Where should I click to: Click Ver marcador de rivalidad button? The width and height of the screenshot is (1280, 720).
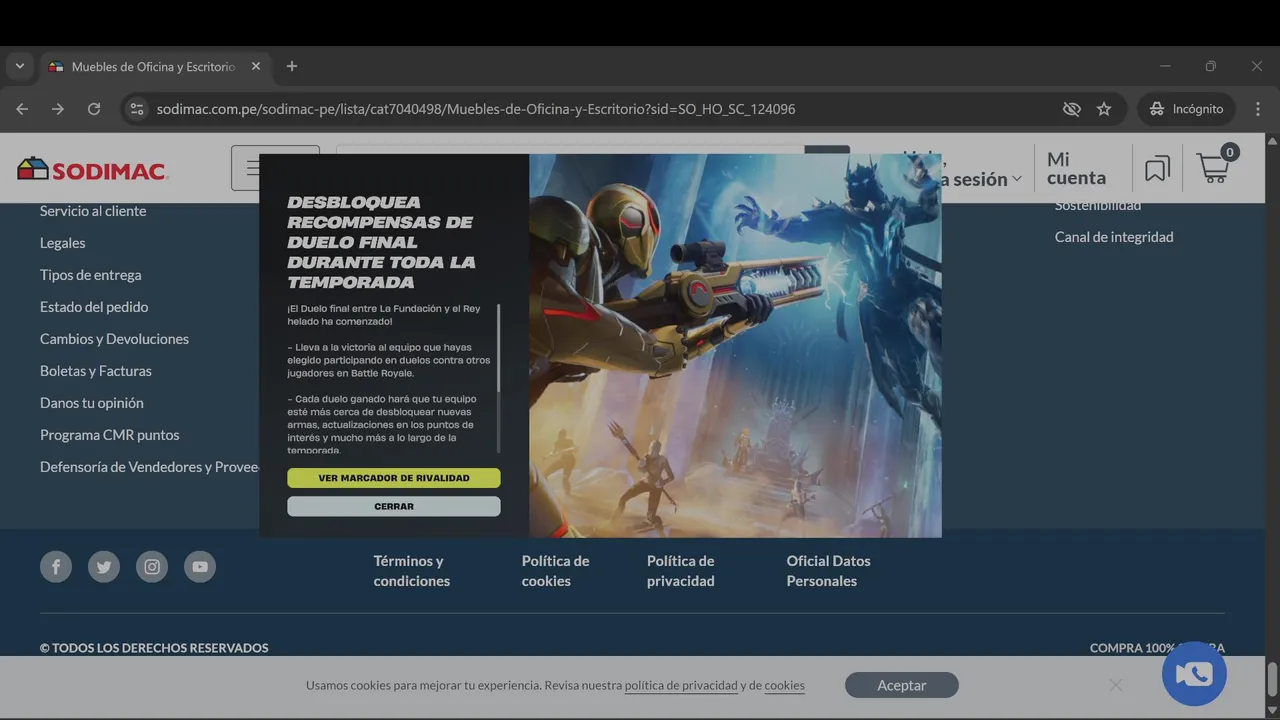tap(394, 478)
